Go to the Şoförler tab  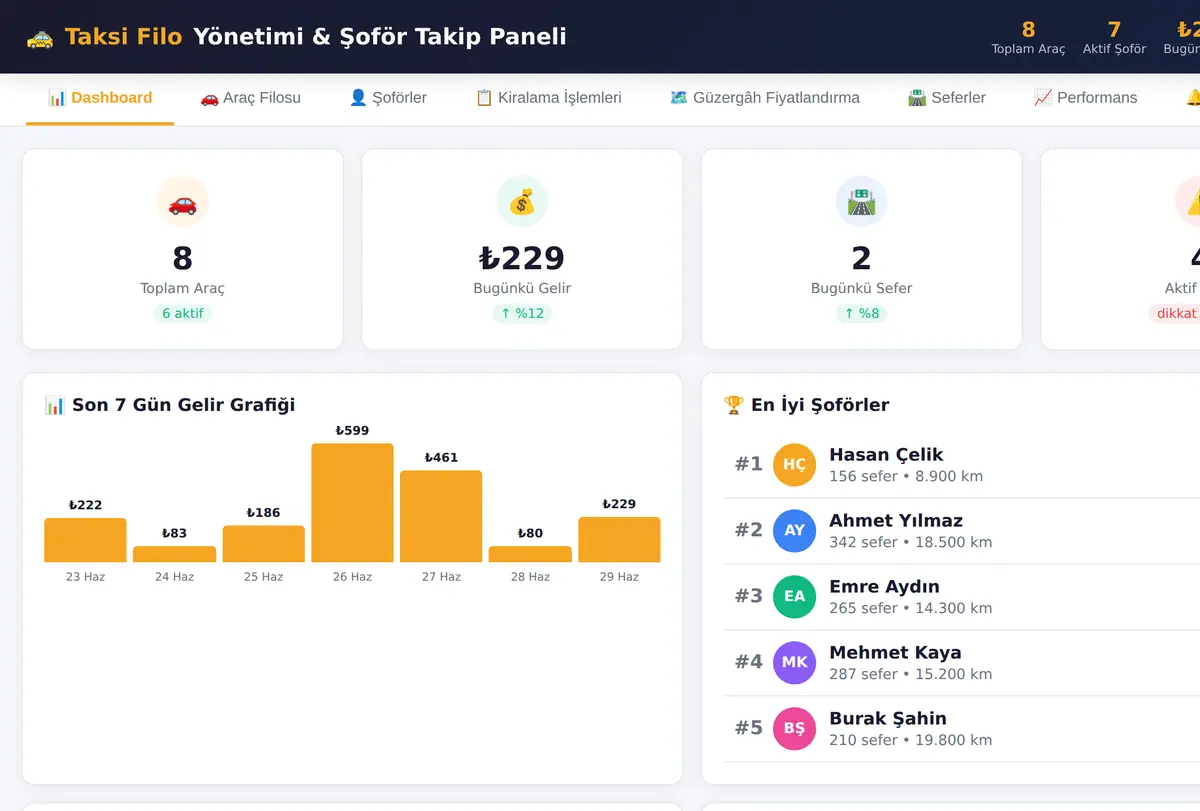[x=388, y=98]
